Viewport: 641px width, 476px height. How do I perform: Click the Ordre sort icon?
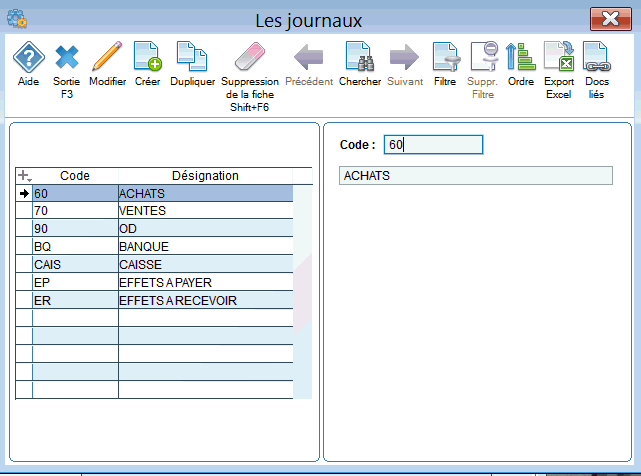(520, 59)
